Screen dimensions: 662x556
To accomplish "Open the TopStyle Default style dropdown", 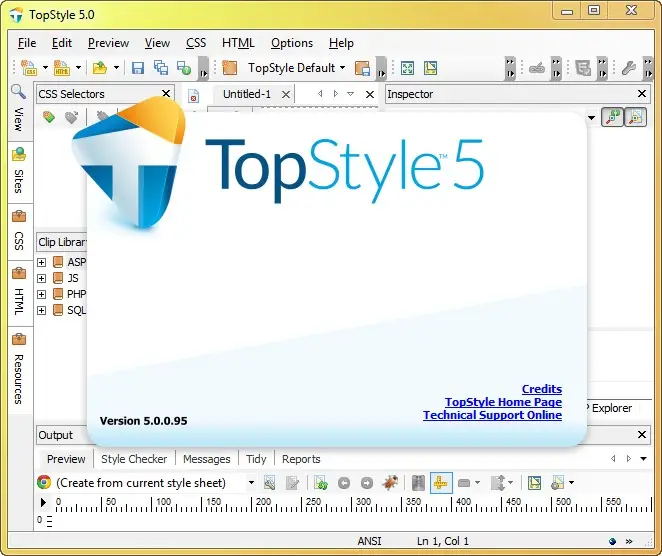I will point(342,68).
